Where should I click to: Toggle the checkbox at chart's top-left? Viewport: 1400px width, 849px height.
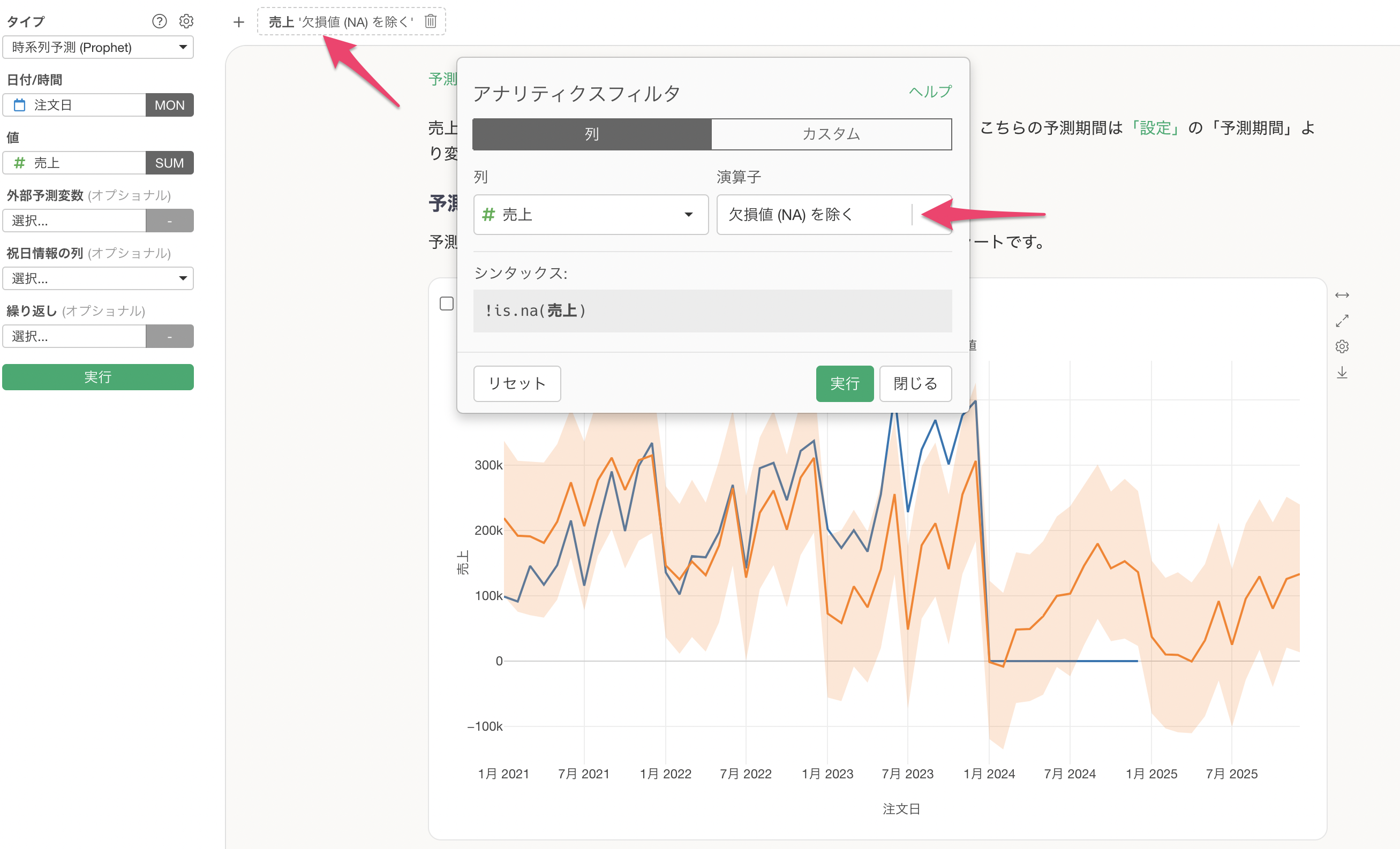pos(447,304)
